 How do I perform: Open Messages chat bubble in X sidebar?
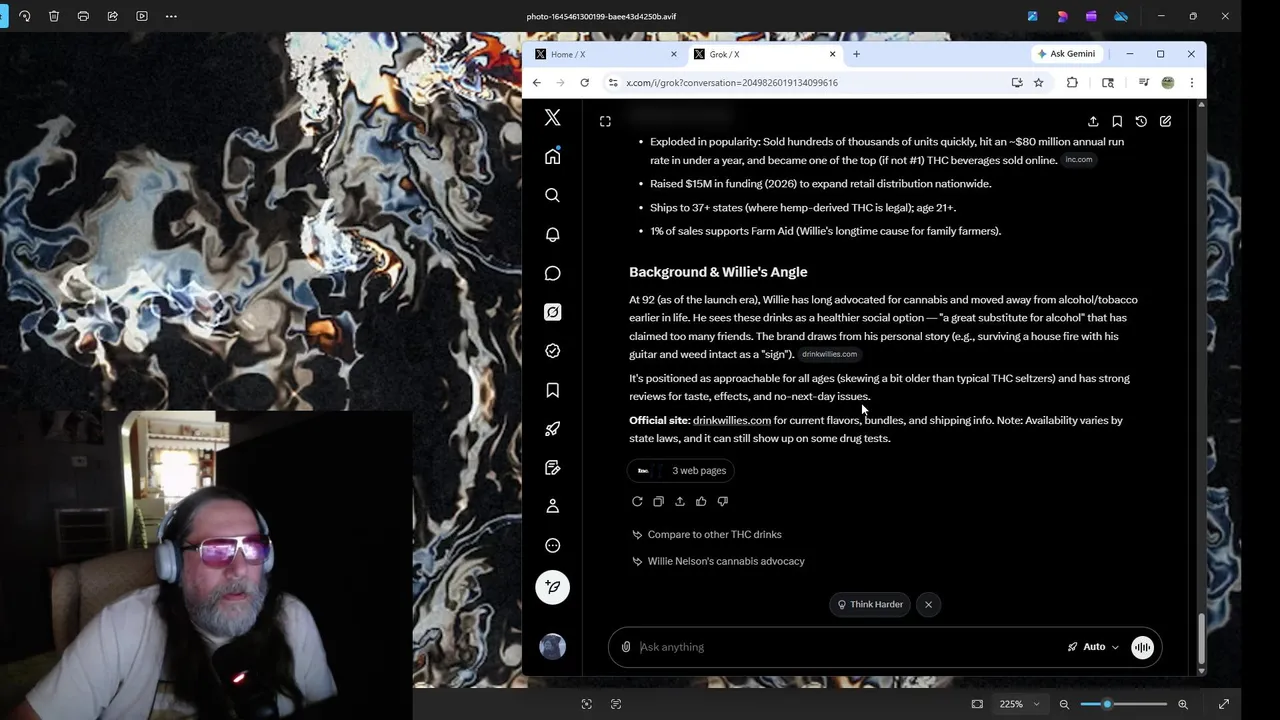552,273
